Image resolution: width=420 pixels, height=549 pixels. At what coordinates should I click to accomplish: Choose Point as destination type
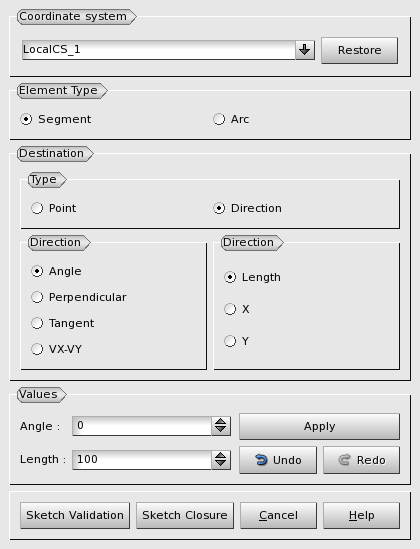point(54,208)
